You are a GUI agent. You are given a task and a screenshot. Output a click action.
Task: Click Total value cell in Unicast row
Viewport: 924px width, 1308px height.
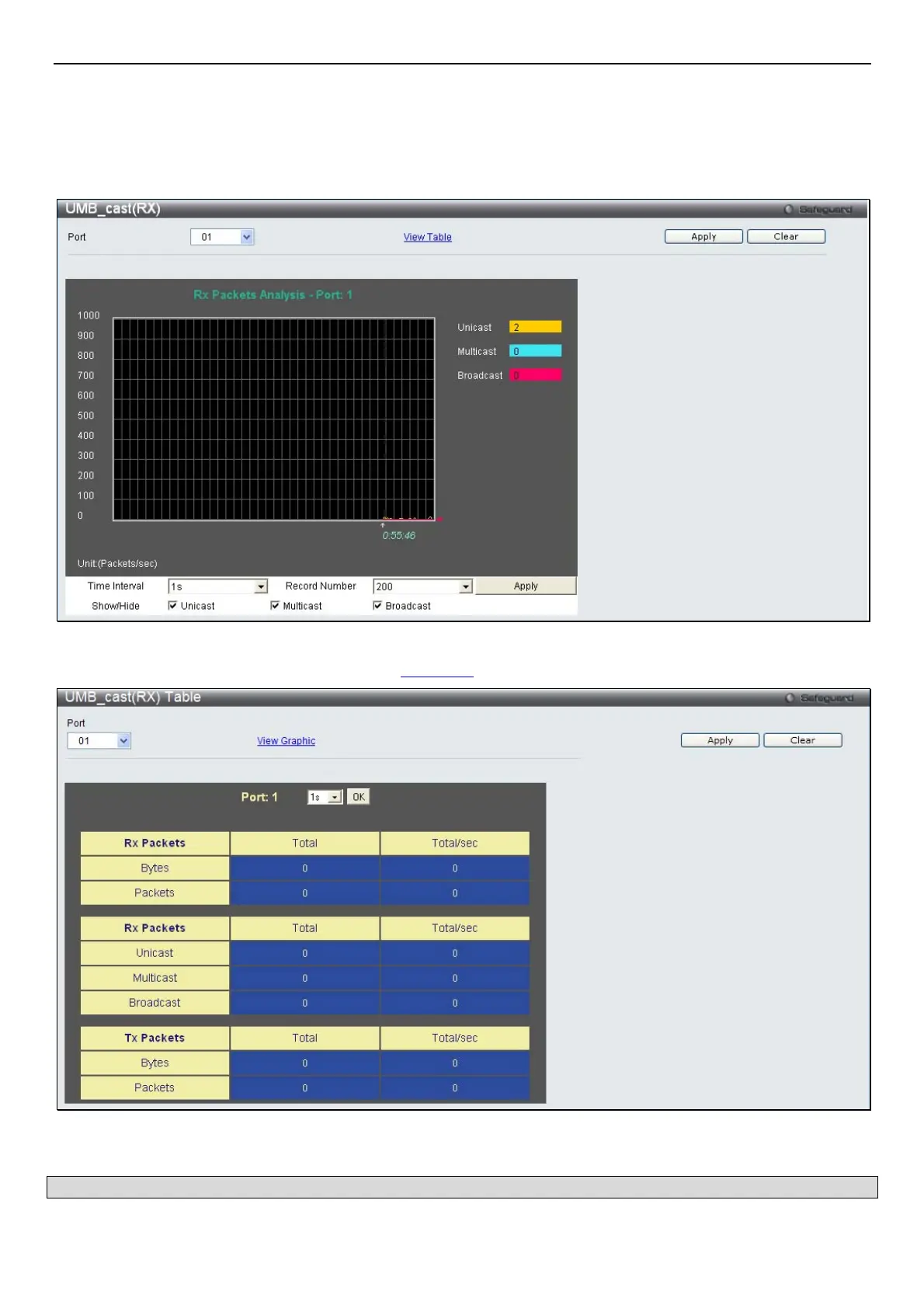(x=305, y=953)
